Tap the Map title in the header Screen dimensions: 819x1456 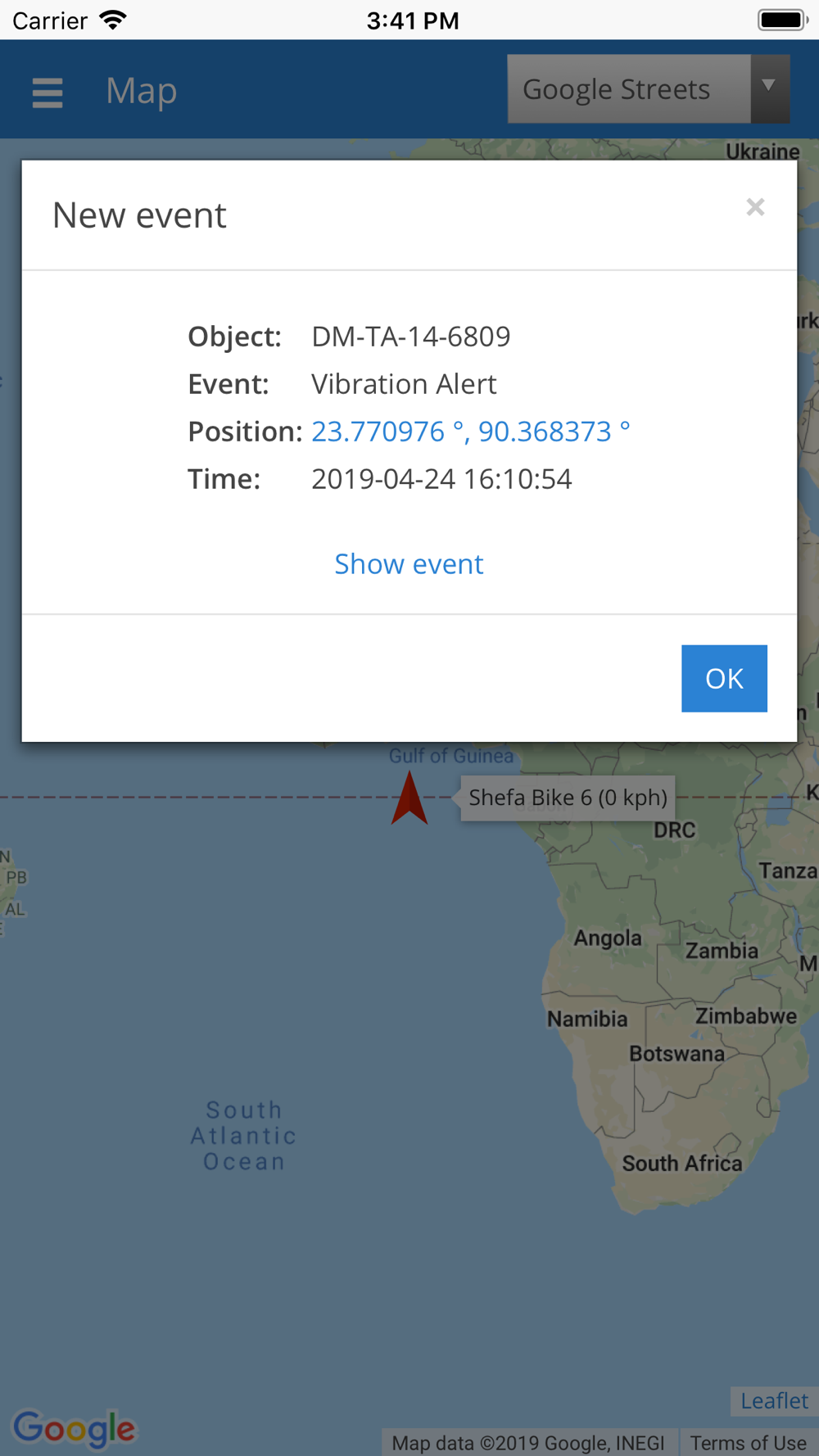141,90
